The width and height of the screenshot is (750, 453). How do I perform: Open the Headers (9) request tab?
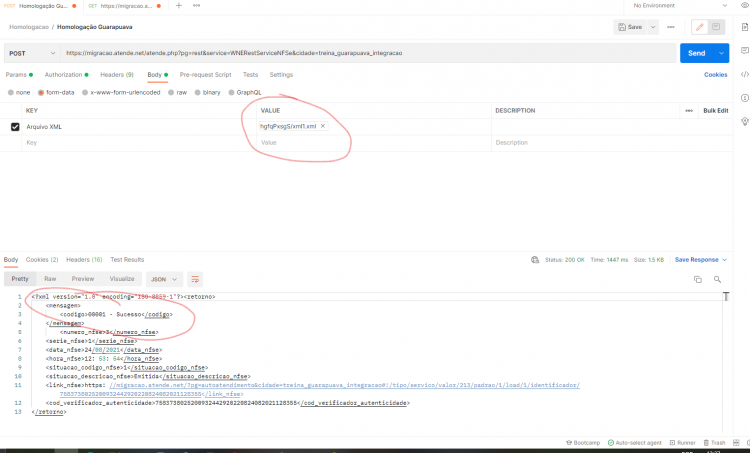[117, 75]
